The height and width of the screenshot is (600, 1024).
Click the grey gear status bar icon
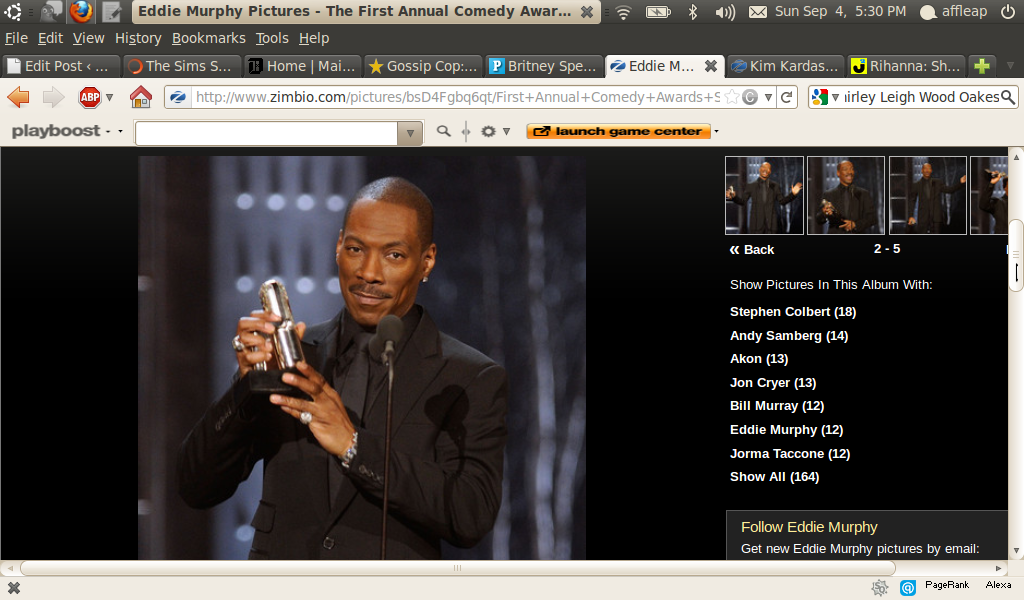tap(880, 588)
